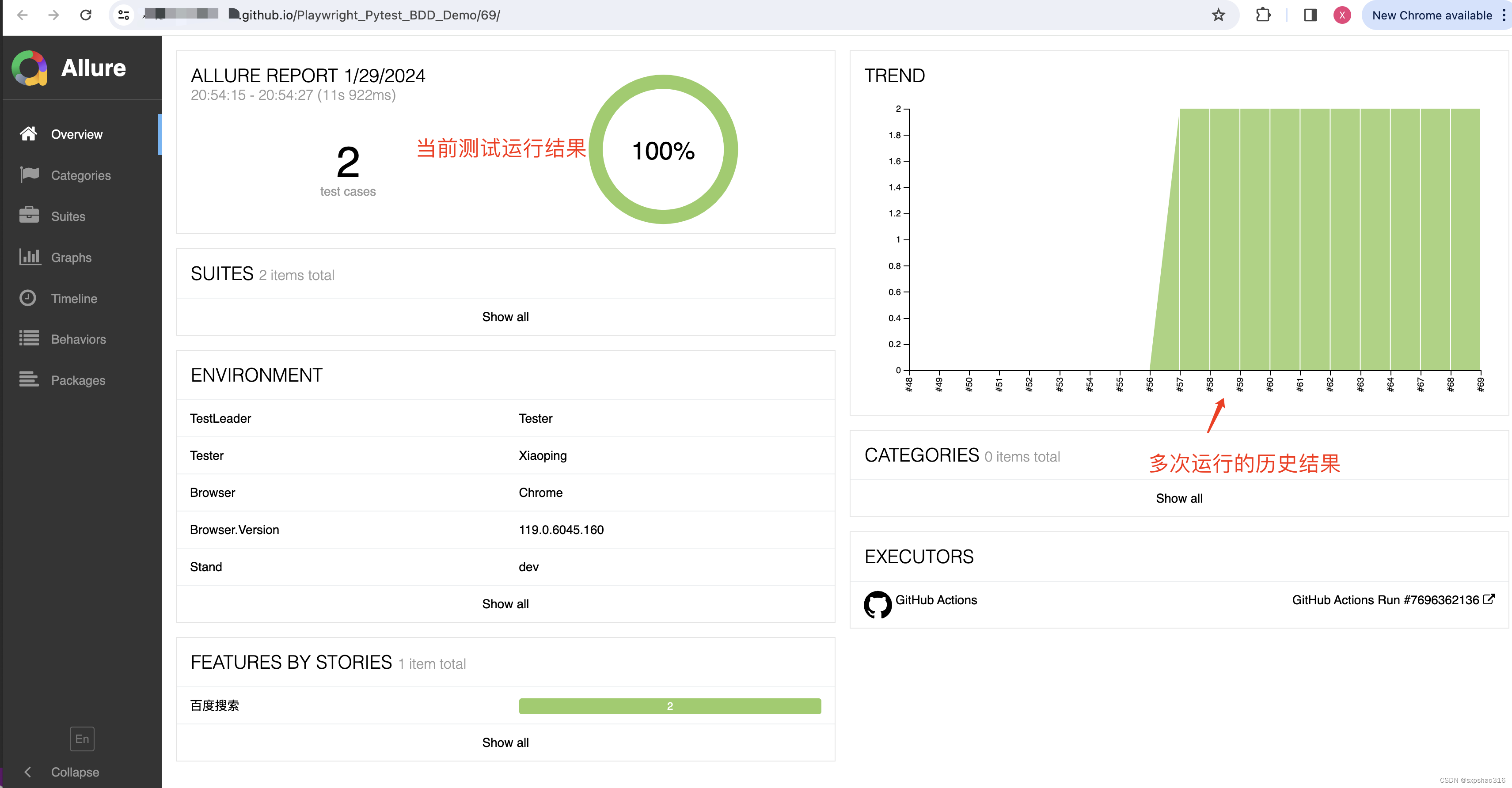Image resolution: width=1512 pixels, height=788 pixels.
Task: Bookmark this page with the star
Action: click(x=1218, y=15)
